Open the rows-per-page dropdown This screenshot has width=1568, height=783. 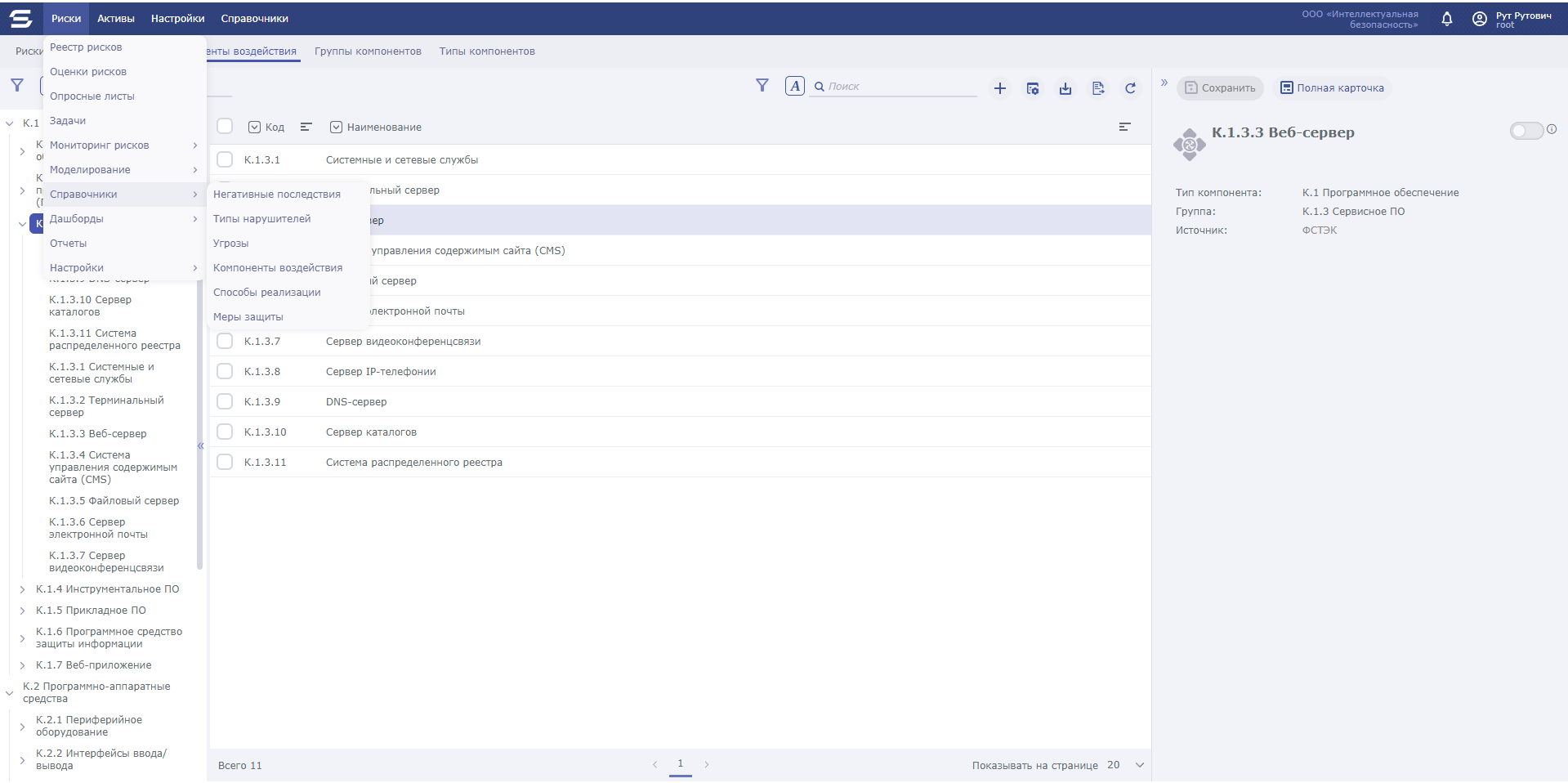(1140, 765)
